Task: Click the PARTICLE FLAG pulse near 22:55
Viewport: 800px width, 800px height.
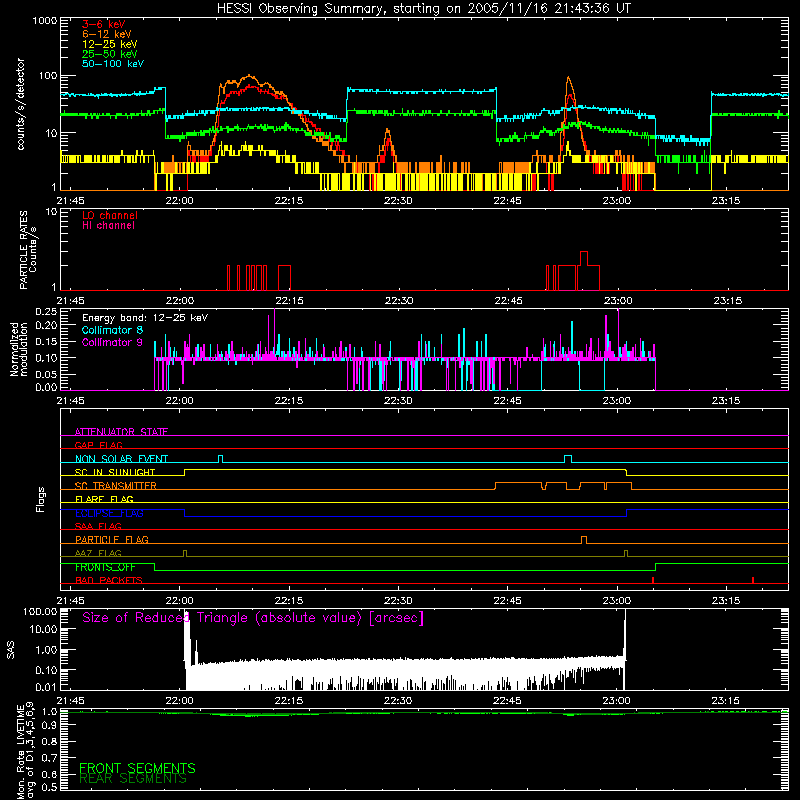Action: 584,539
